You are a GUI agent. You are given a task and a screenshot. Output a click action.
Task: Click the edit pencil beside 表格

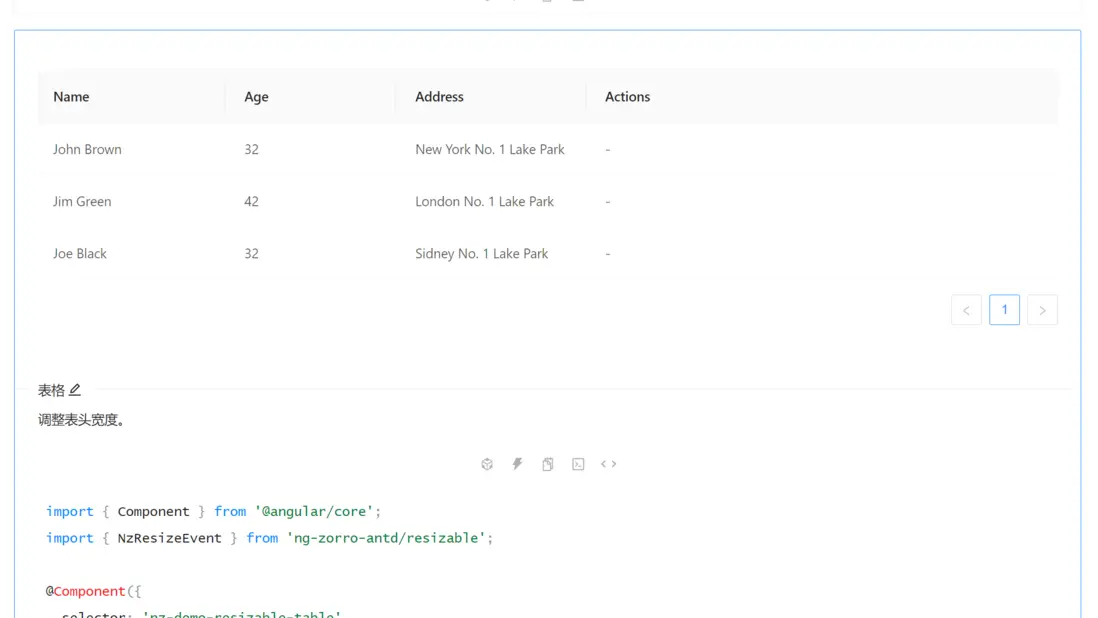pyautogui.click(x=75, y=390)
